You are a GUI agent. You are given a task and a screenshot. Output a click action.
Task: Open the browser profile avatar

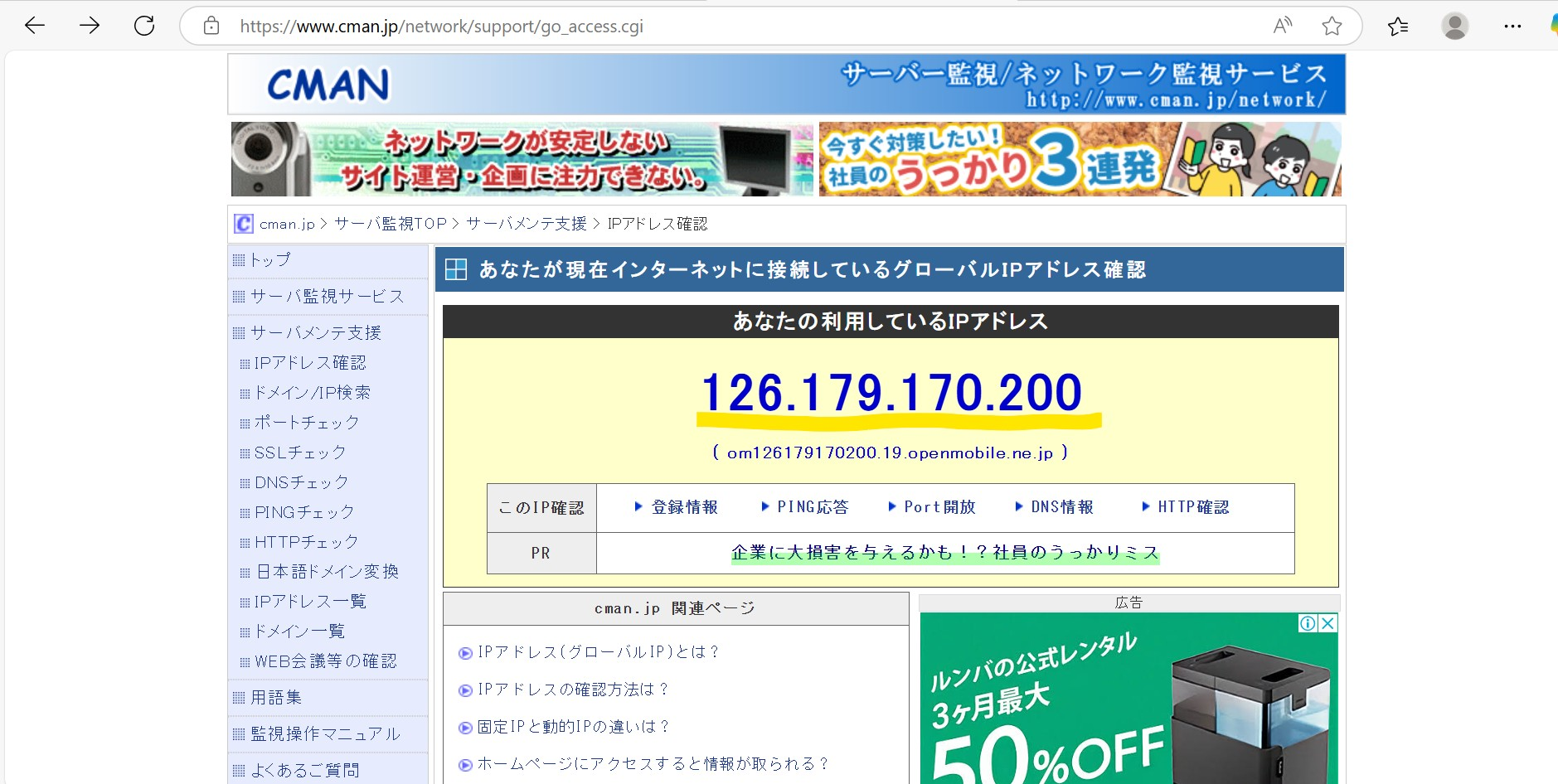click(x=1454, y=26)
